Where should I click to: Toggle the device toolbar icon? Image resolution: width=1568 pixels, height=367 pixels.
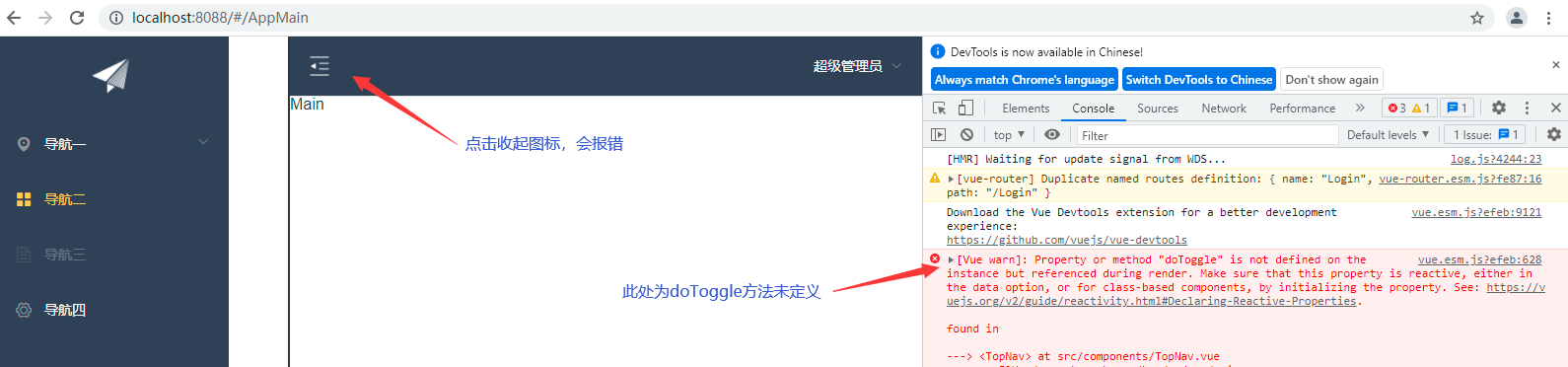[965, 108]
